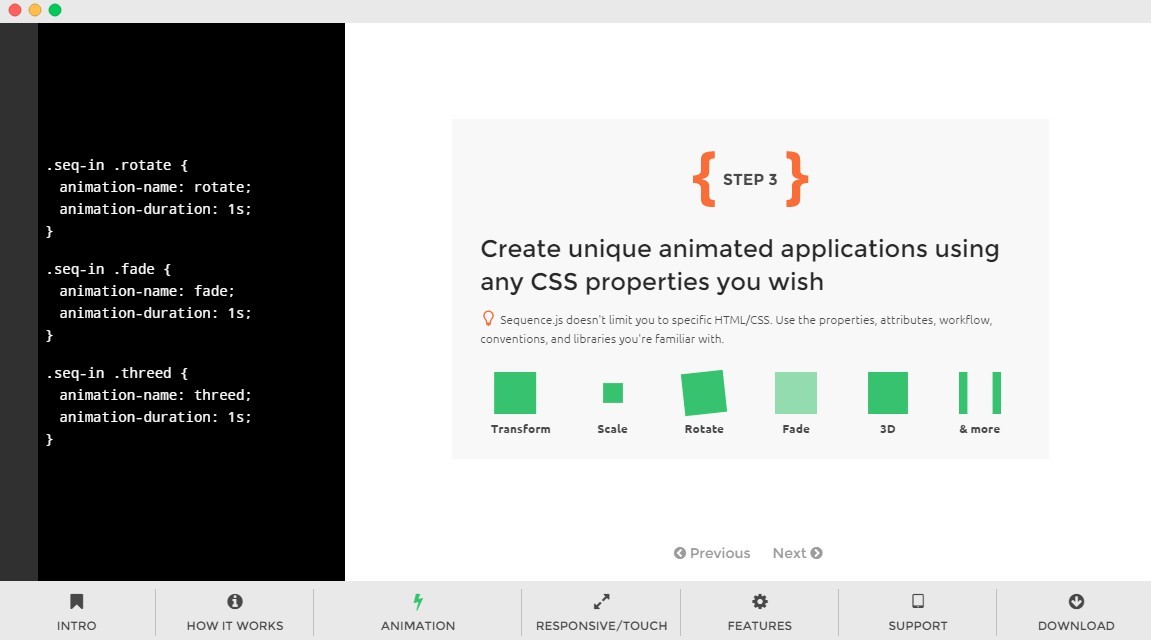The width and height of the screenshot is (1151, 640).
Task: Click 'animation-name: fade;' code line
Action: pos(147,291)
